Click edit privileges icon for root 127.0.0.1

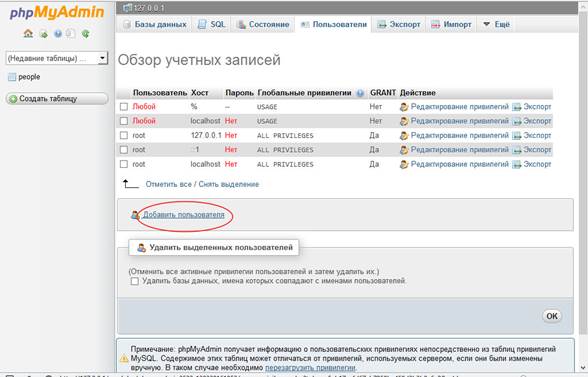(x=404, y=135)
